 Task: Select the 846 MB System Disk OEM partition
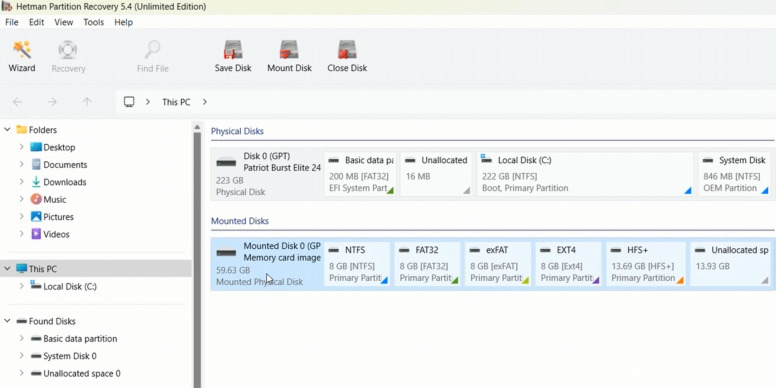[734, 174]
